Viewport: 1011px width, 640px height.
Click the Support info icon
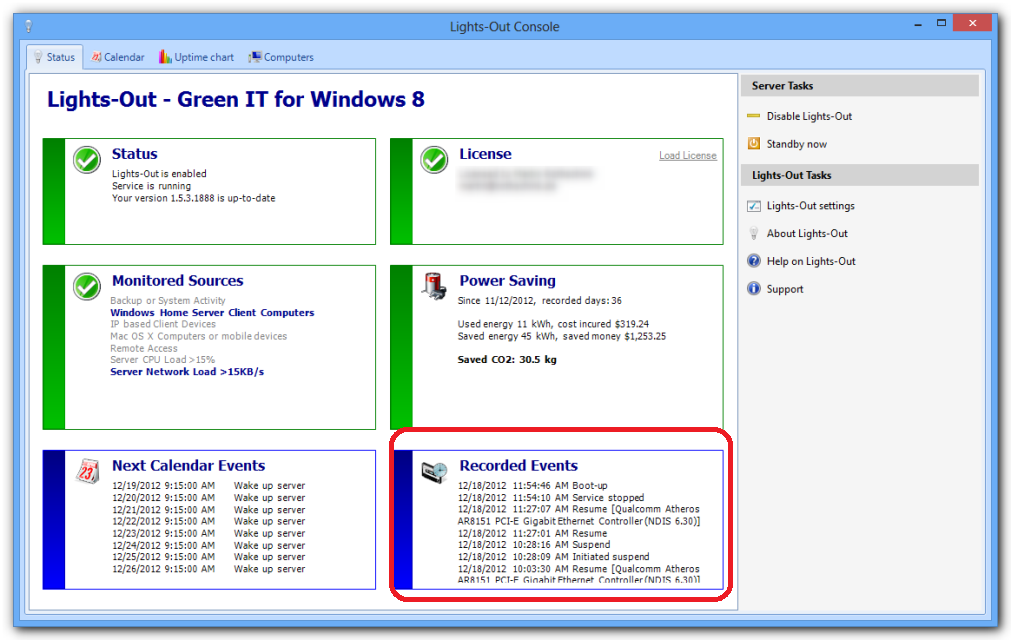[754, 289]
